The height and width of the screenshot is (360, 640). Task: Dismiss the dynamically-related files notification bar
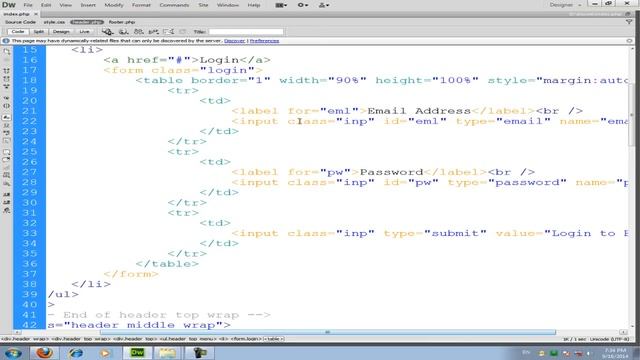[x=629, y=41]
